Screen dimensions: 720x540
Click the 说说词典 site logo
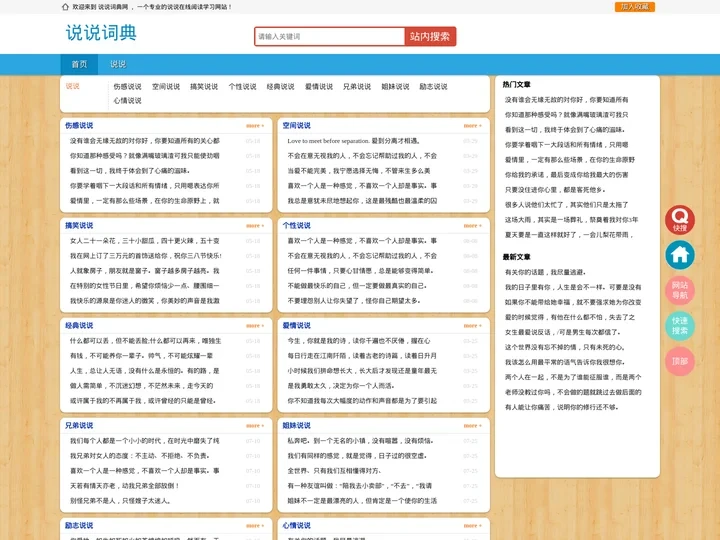click(x=101, y=33)
